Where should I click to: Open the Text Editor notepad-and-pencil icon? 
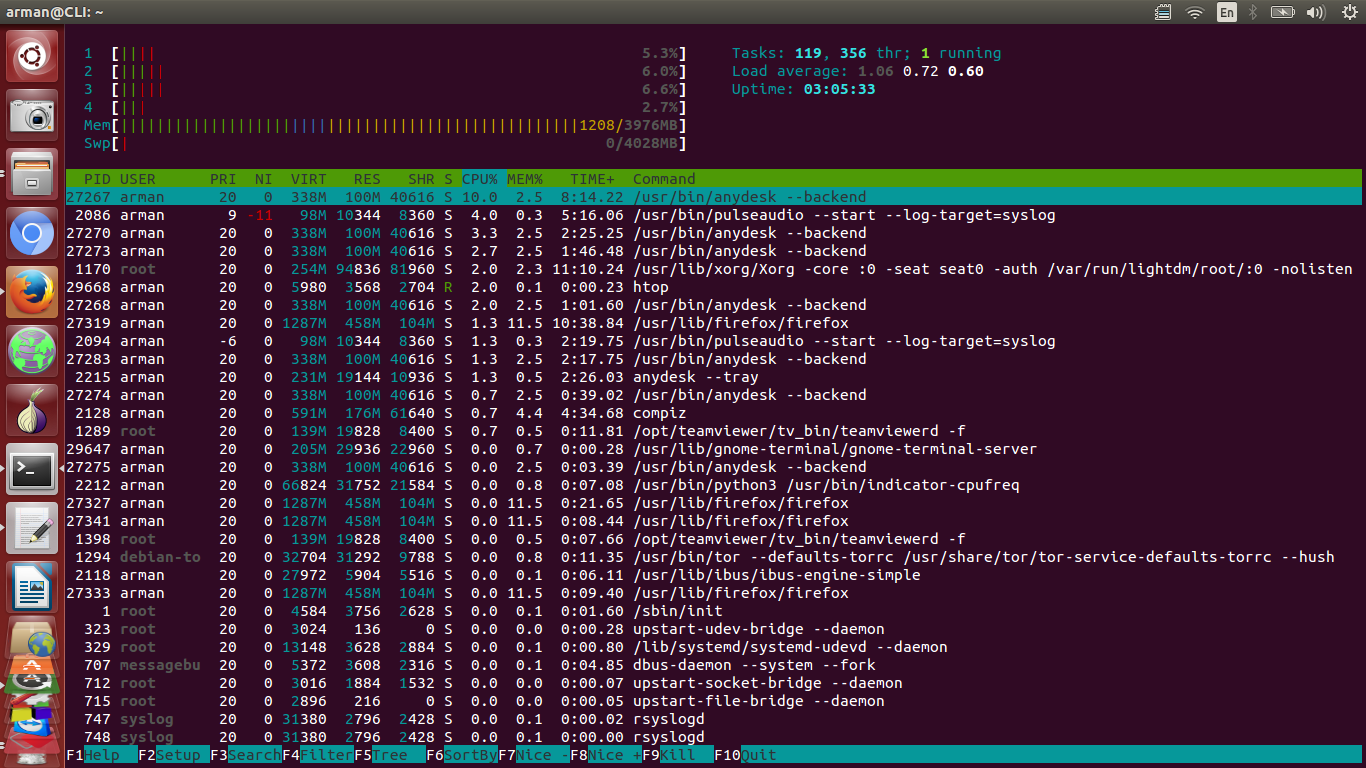point(32,528)
